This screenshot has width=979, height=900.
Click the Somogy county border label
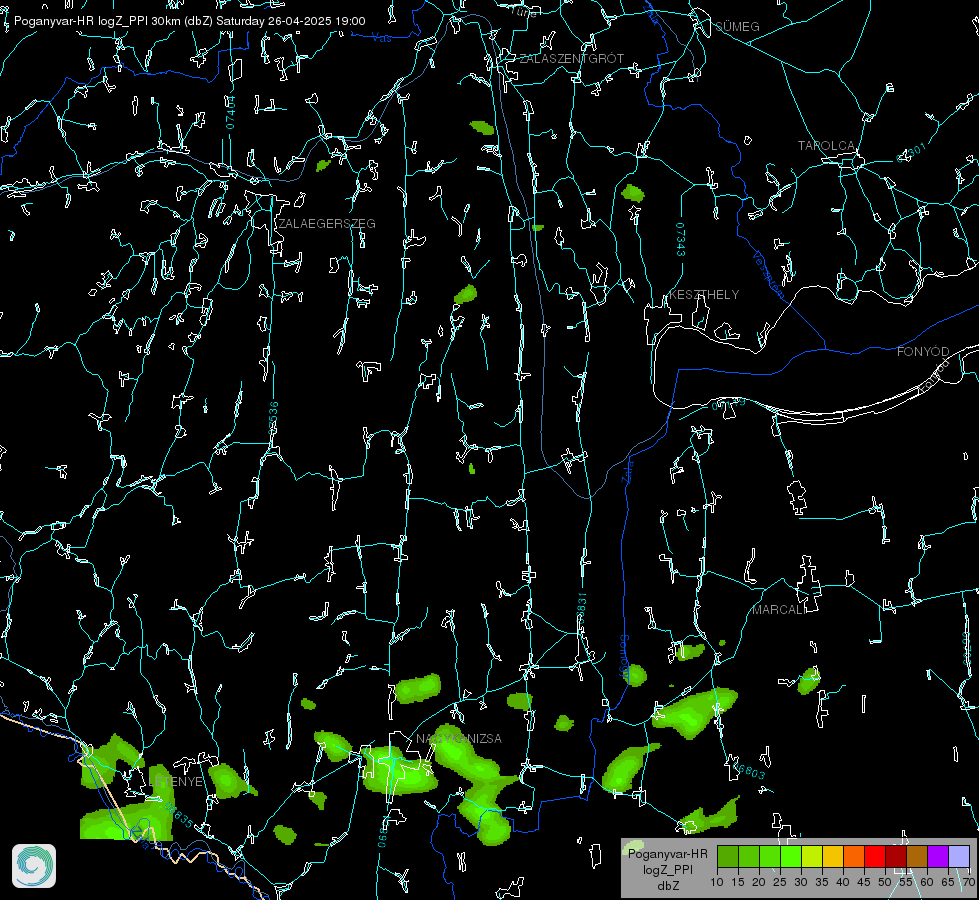tap(624, 657)
